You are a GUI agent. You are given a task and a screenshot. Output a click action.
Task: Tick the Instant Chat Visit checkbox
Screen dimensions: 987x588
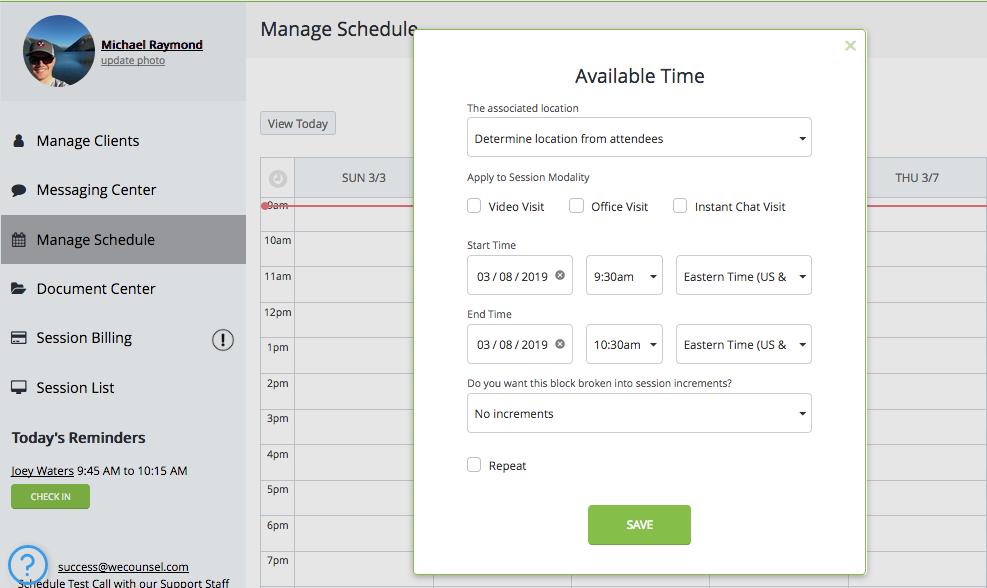tap(680, 206)
